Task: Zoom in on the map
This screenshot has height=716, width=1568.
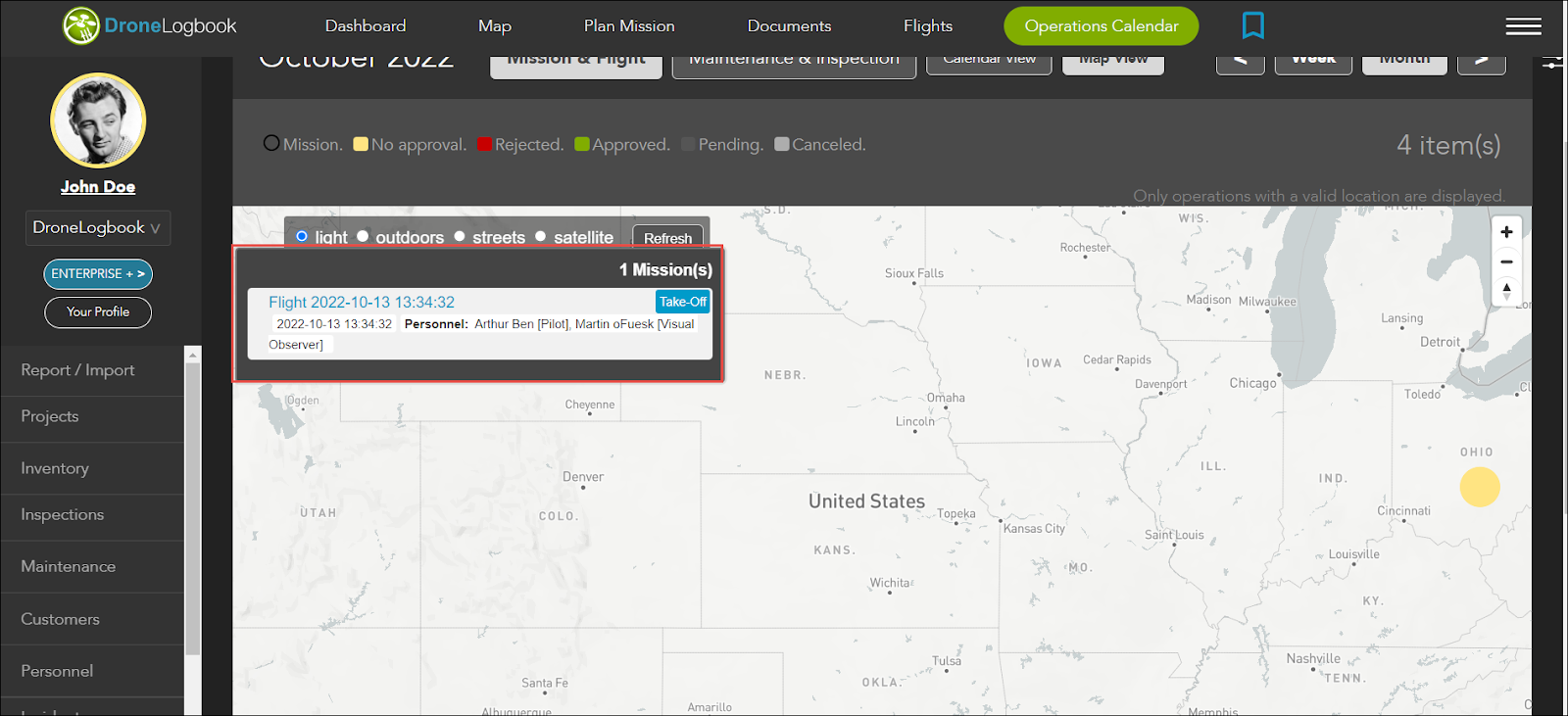Action: [1506, 232]
